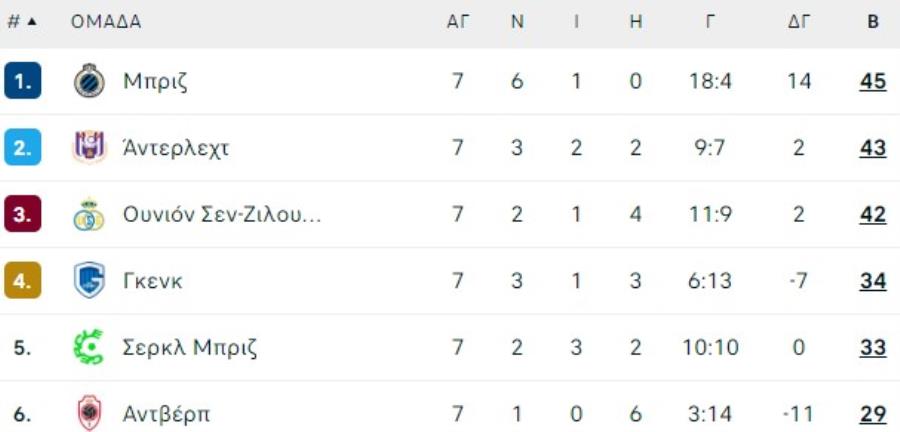
Task: Sort standings by the Β points header
Action: 873,22
